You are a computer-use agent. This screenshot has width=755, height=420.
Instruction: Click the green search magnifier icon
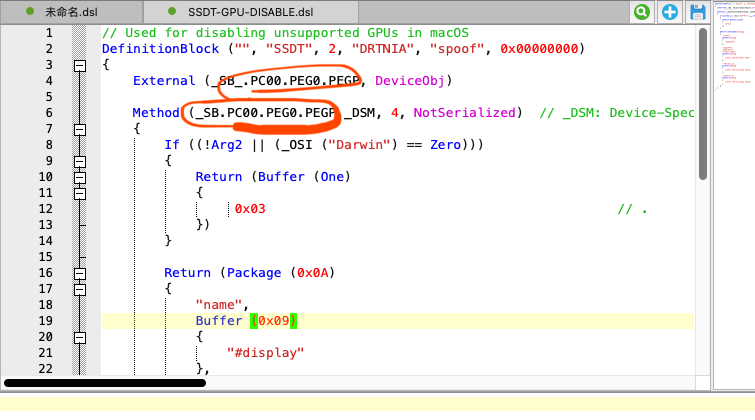[669, 12]
